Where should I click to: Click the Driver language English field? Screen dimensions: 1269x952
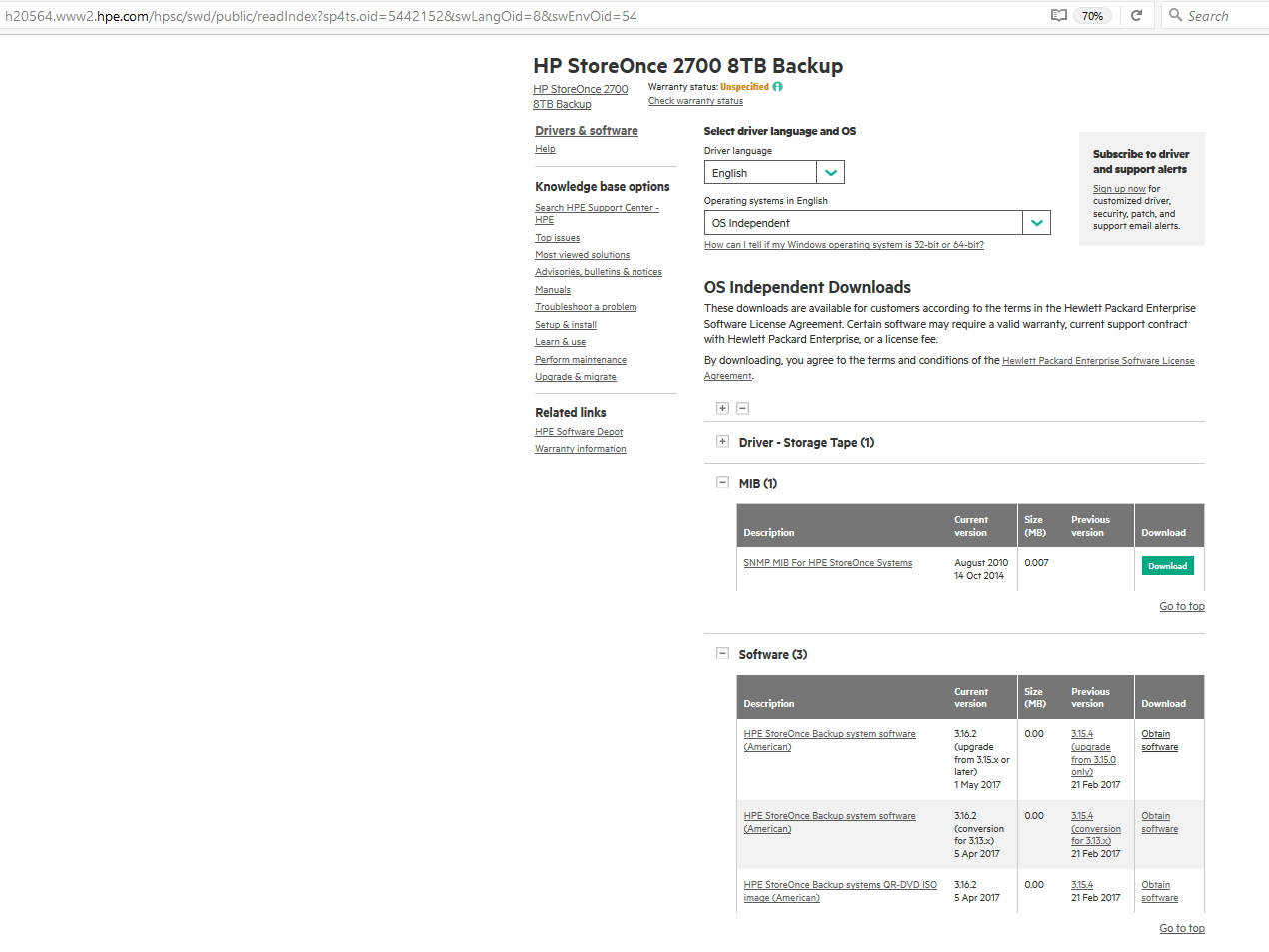(761, 172)
